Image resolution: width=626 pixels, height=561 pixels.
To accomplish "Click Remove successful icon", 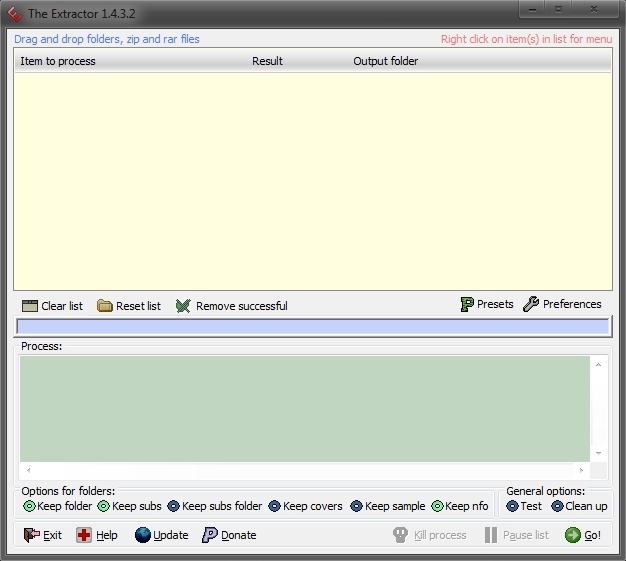I will [x=183, y=306].
